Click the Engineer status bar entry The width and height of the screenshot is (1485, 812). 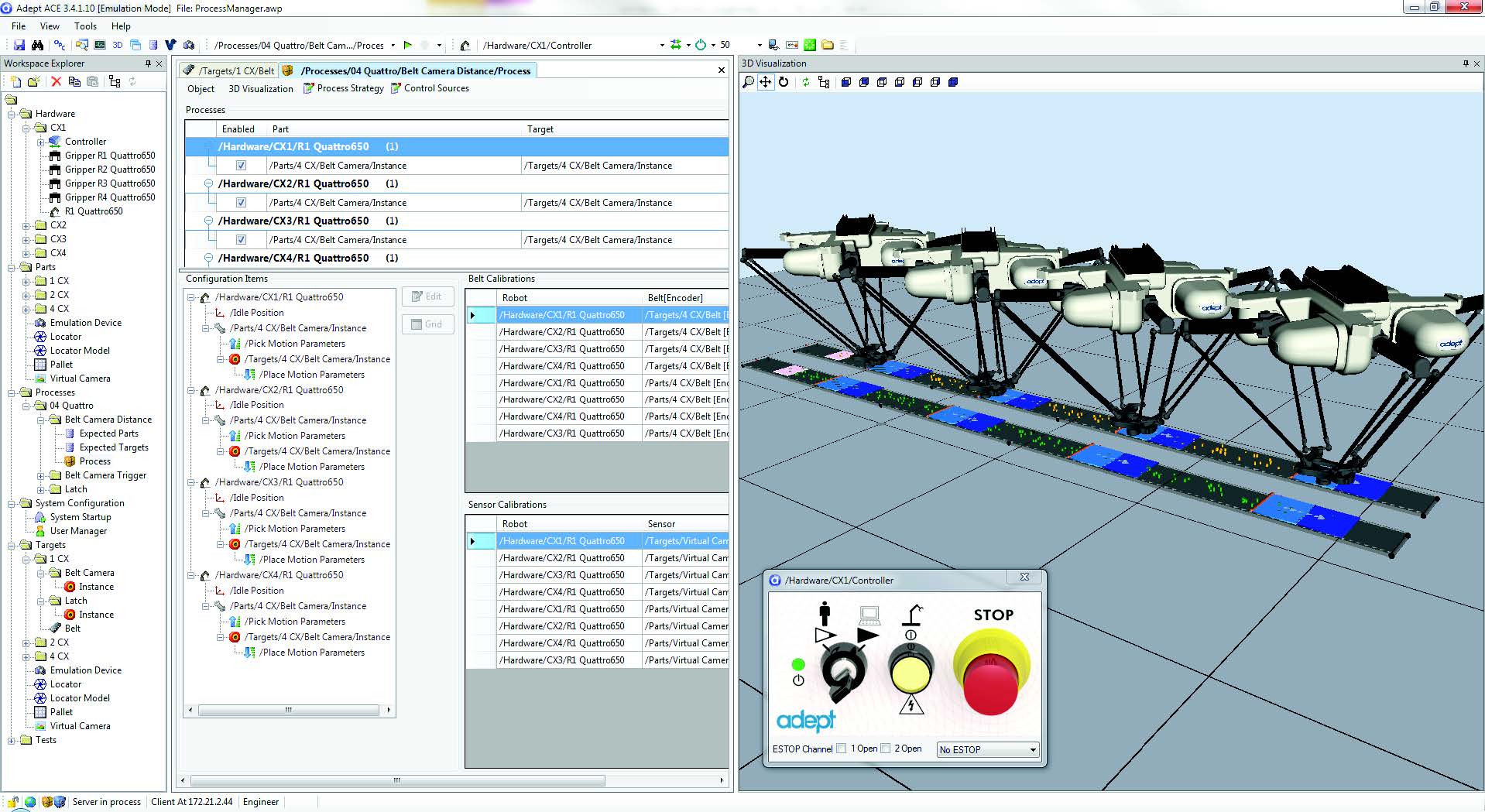tap(261, 802)
